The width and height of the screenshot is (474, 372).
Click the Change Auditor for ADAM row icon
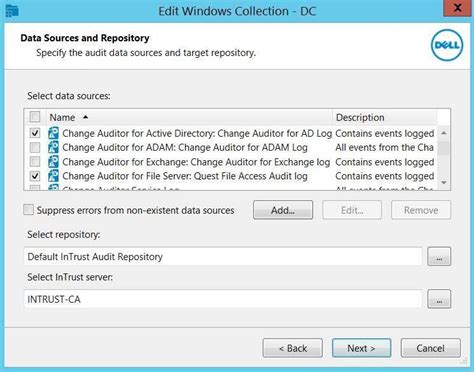(53, 147)
